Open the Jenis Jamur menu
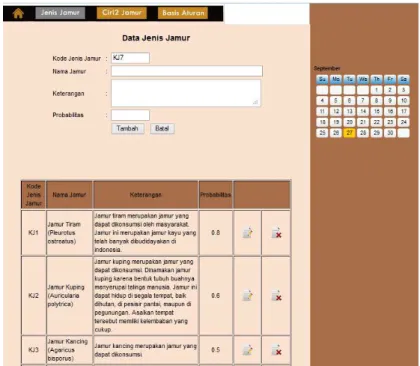420x366 pixels. pos(60,13)
